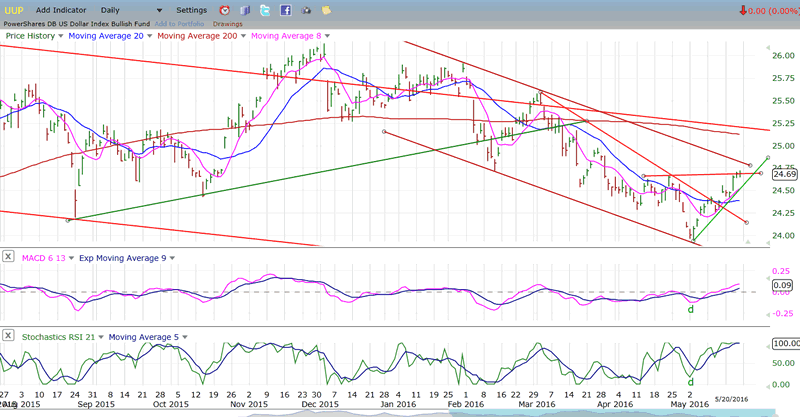The height and width of the screenshot is (417, 800).
Task: Open the book icon in toolbar
Action: (245, 10)
